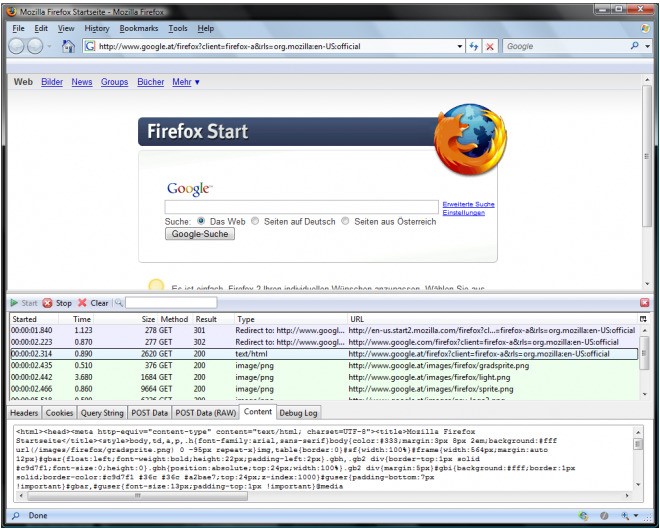Image resolution: width=660 pixels, height=529 pixels.
Task: Switch to the Query String tab
Action: 102,413
